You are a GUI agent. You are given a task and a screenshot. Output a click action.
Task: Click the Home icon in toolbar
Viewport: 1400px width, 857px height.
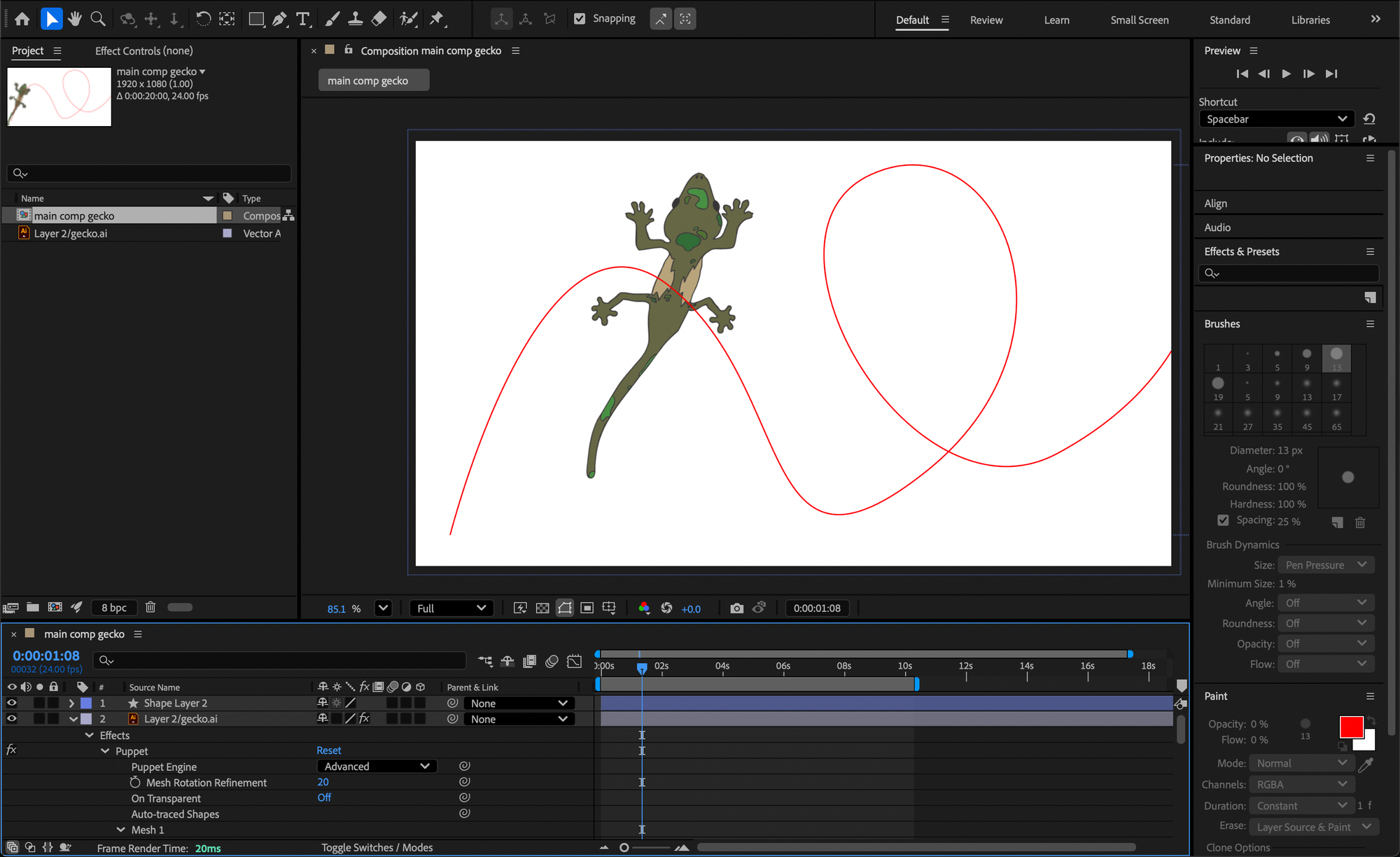click(22, 19)
